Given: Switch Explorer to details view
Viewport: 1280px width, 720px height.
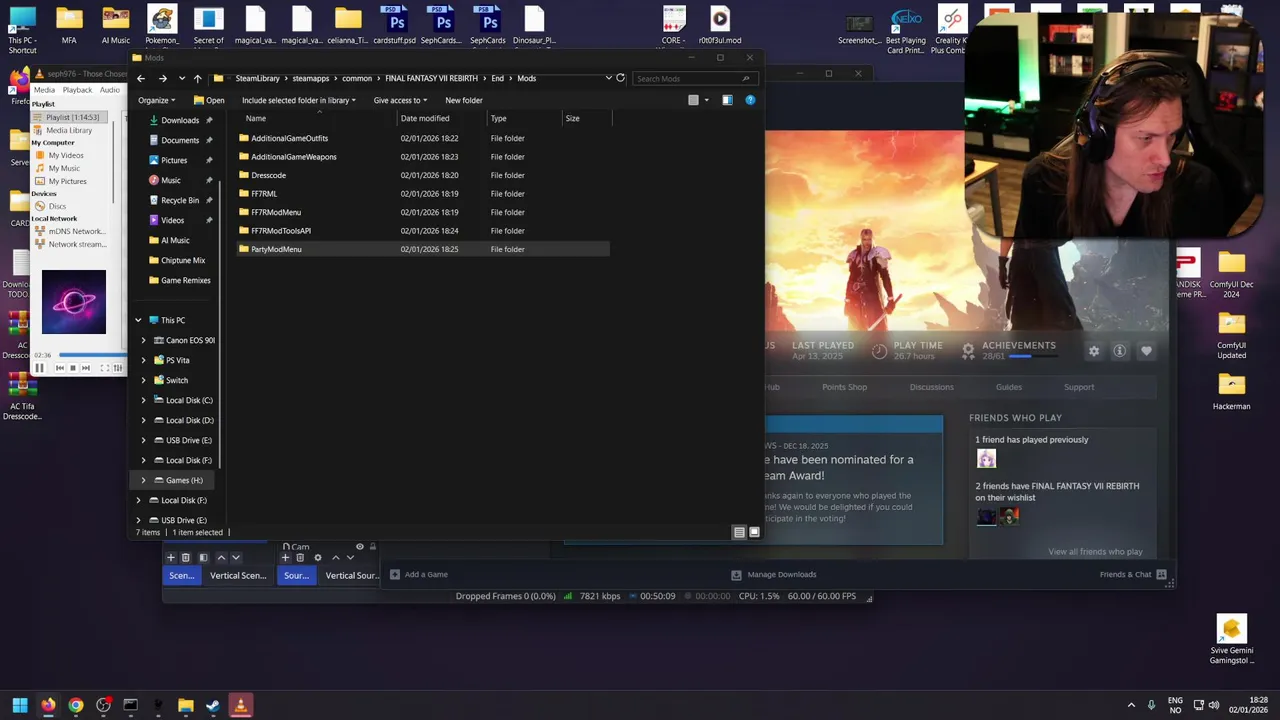Looking at the screenshot, I should 739,532.
